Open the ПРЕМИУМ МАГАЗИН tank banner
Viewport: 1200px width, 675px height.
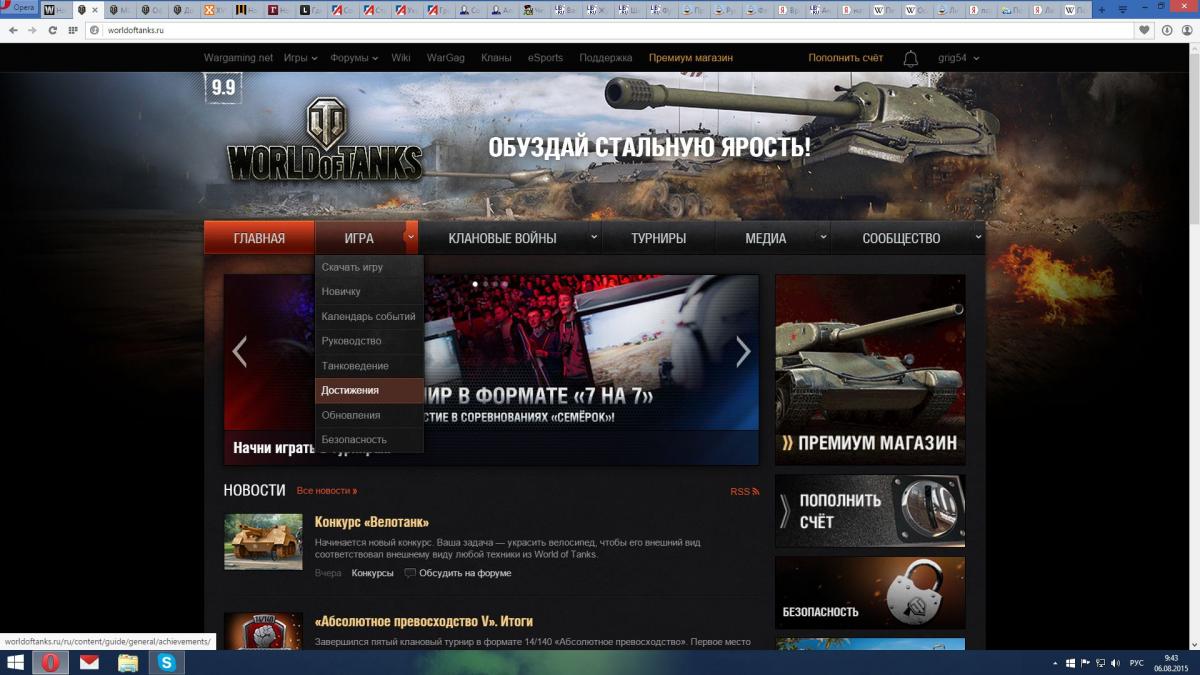point(870,369)
